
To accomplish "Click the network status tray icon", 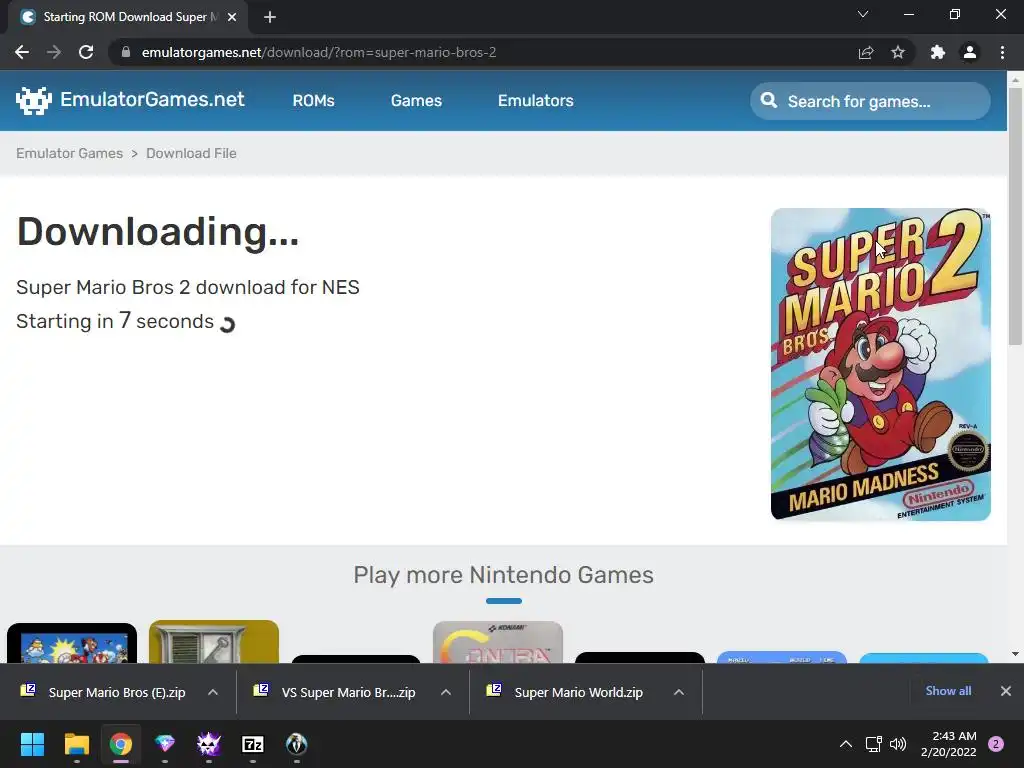I will click(x=873, y=744).
